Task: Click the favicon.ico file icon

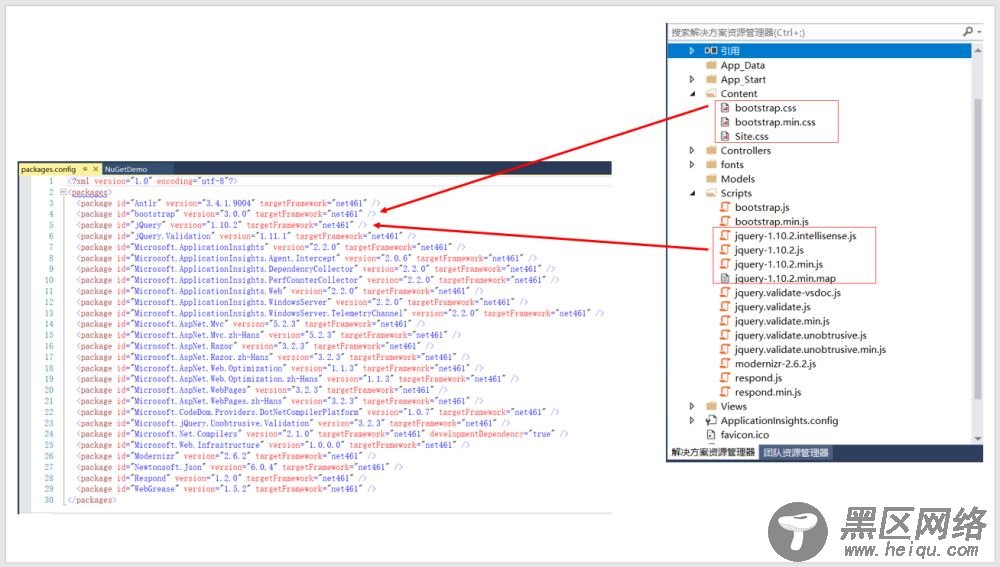Action: (711, 434)
